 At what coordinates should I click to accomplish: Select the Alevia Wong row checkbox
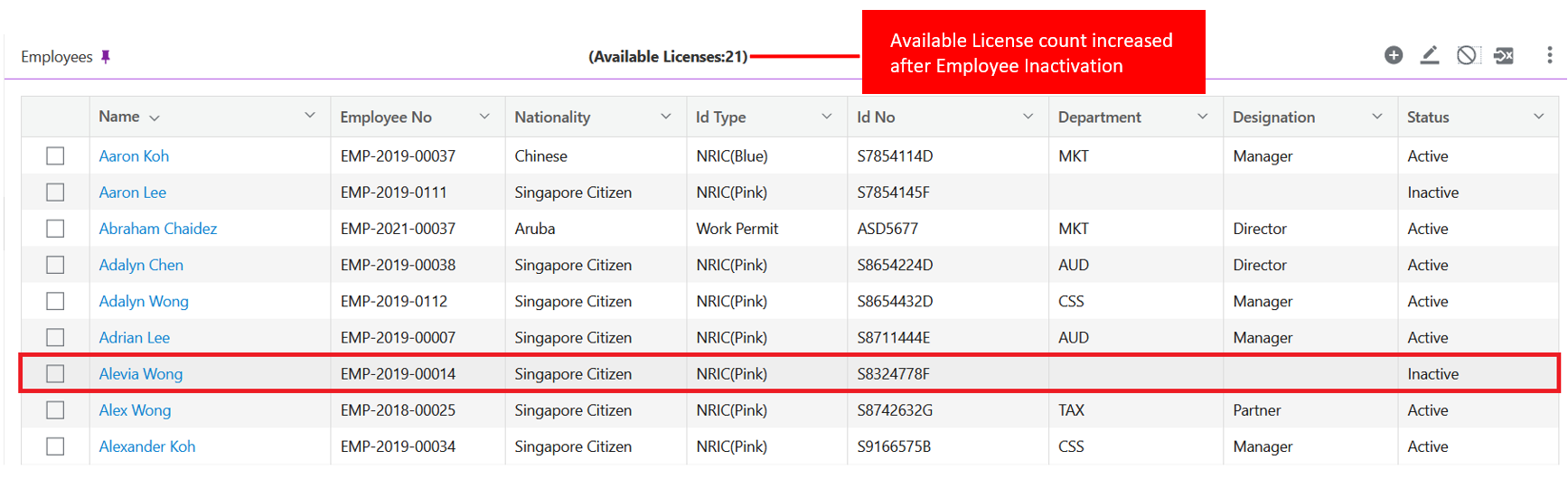coord(55,374)
